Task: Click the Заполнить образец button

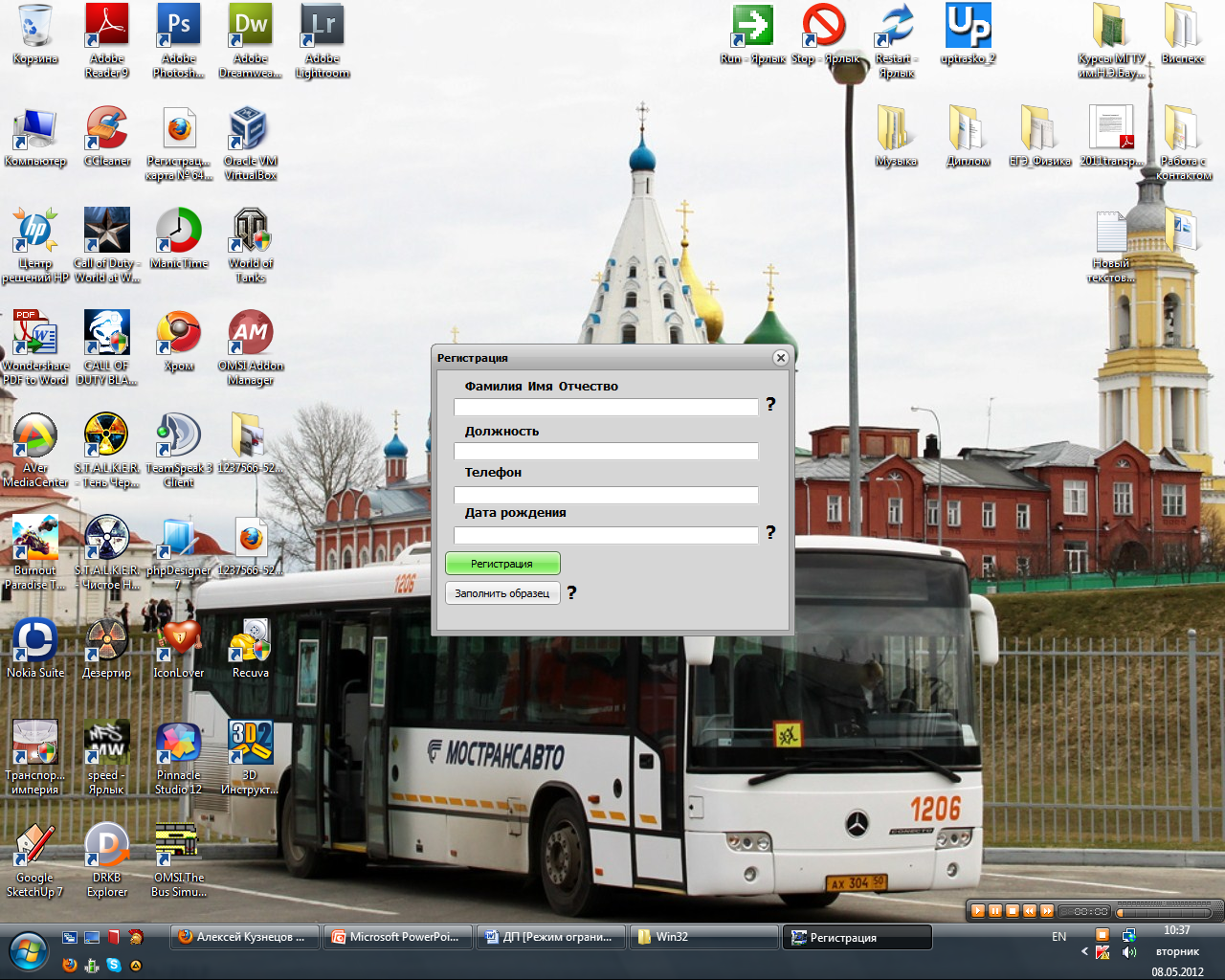Action: point(502,593)
